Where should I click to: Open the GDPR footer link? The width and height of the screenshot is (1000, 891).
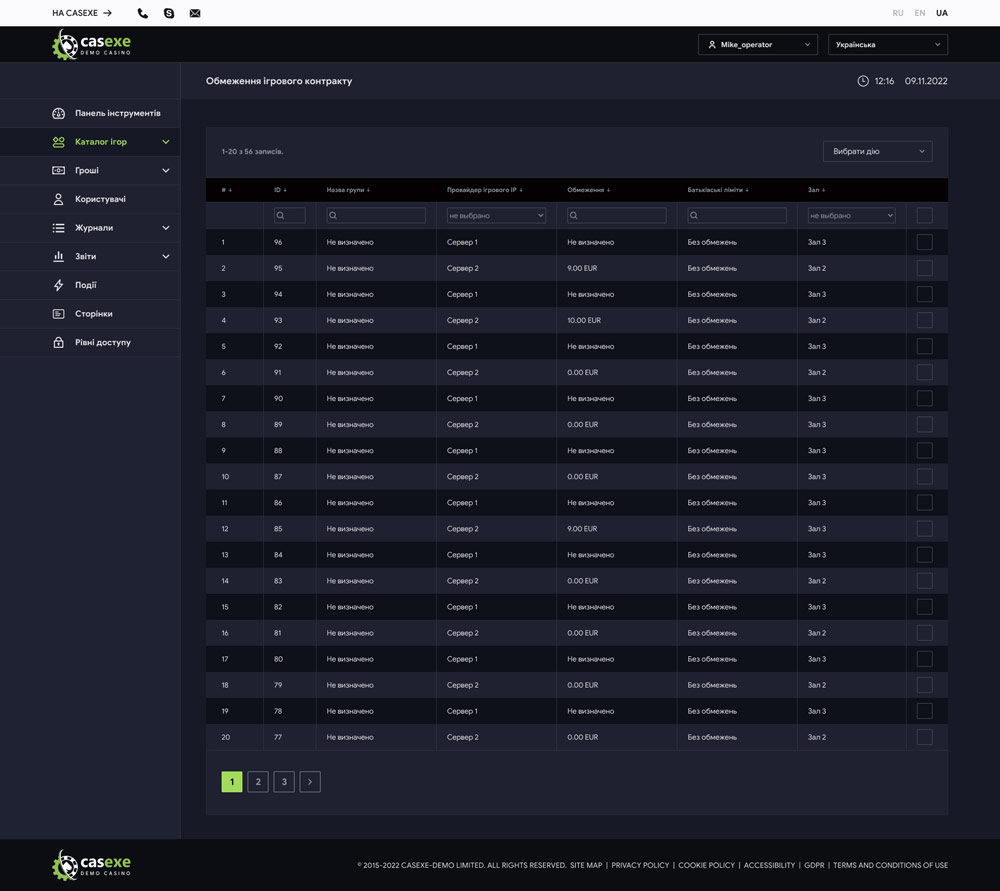pos(814,865)
